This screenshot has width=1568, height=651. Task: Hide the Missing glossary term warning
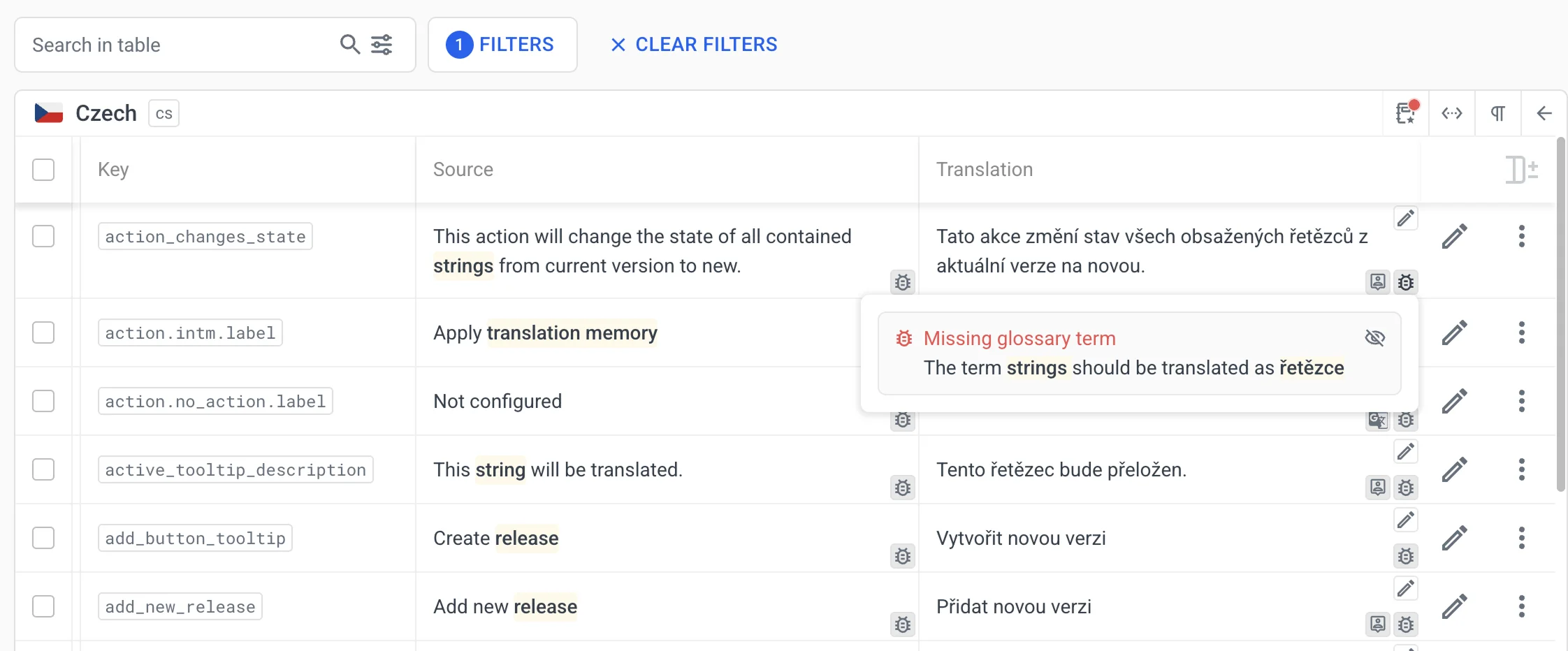[1374, 338]
